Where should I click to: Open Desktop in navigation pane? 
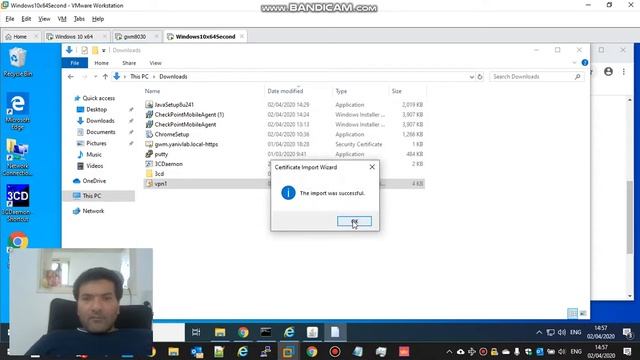pos(96,109)
